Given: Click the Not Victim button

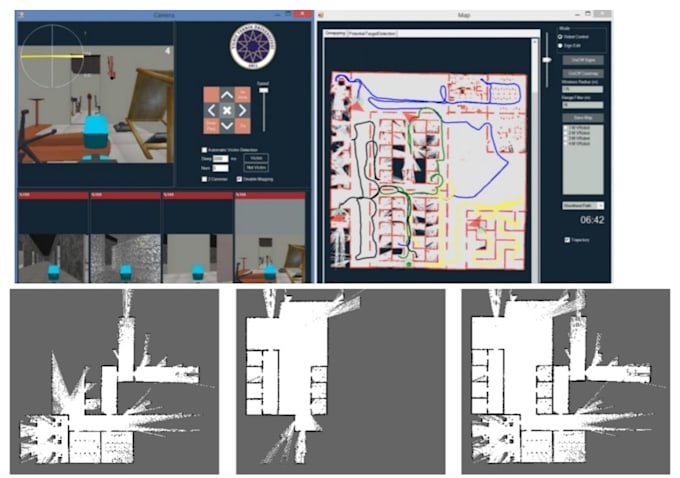Looking at the screenshot, I should tap(256, 167).
